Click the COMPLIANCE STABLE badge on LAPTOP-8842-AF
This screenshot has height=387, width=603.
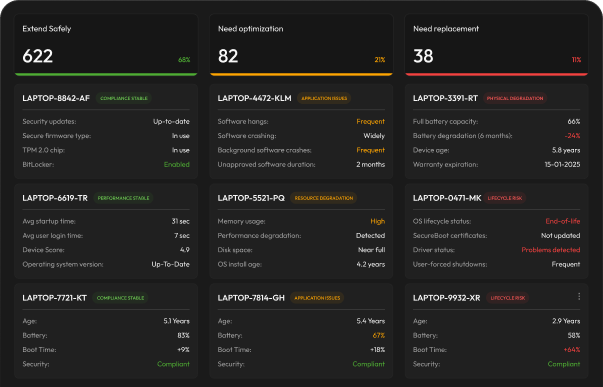click(124, 98)
